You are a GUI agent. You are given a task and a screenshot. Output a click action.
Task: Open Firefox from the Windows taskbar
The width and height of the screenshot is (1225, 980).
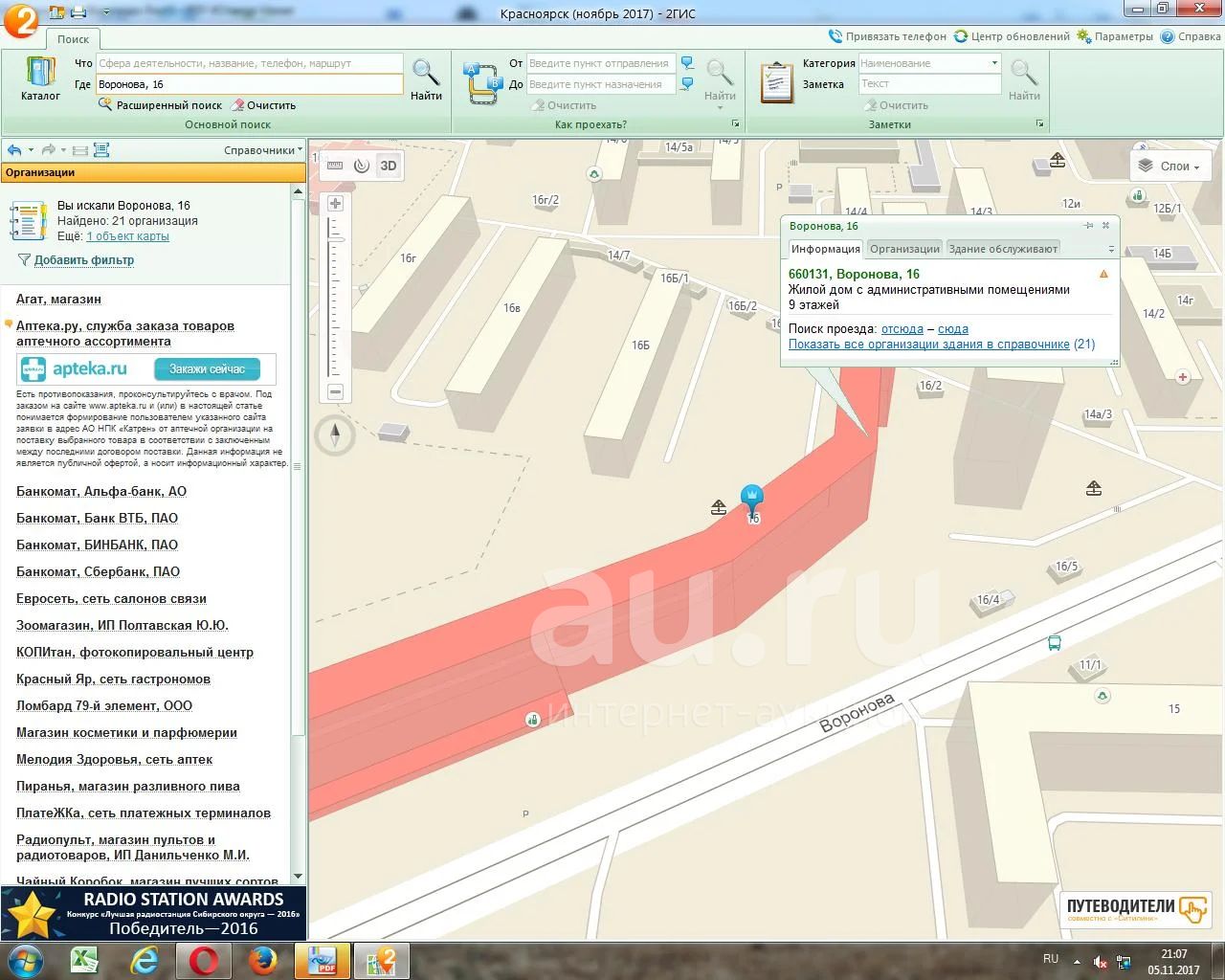(x=263, y=959)
